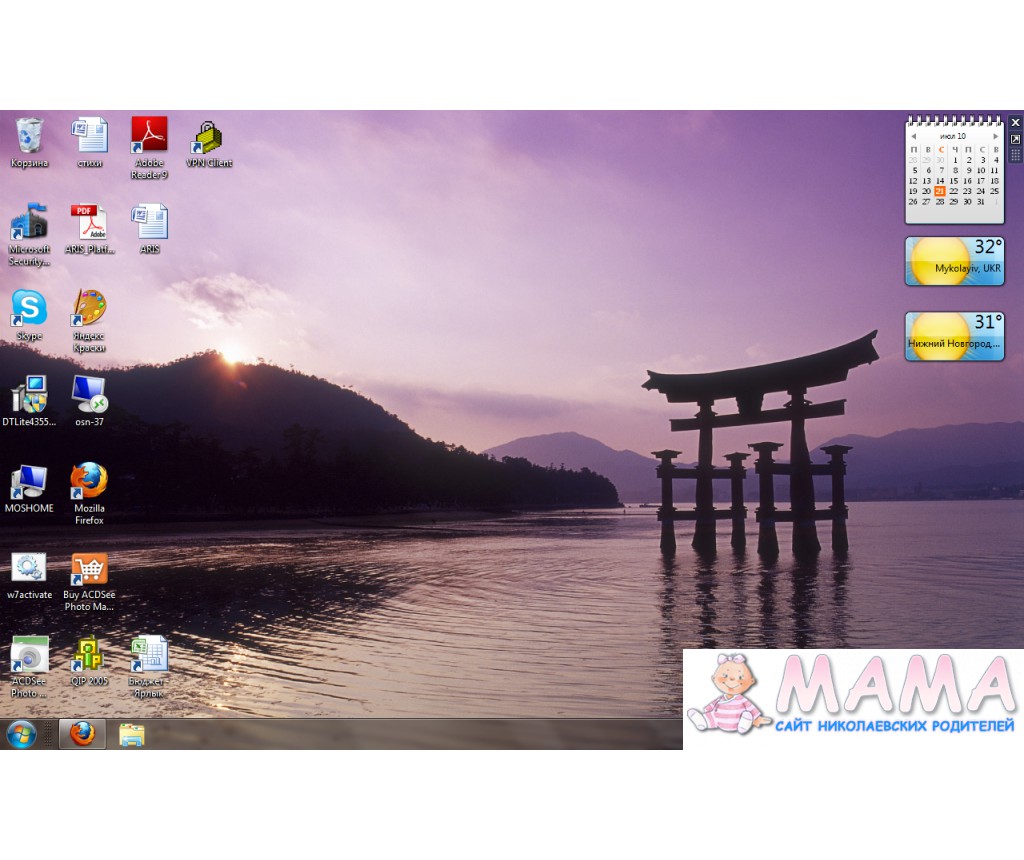Select the Mozilla Firefox desktop shortcut
This screenshot has height=860, width=1024.
click(x=89, y=482)
